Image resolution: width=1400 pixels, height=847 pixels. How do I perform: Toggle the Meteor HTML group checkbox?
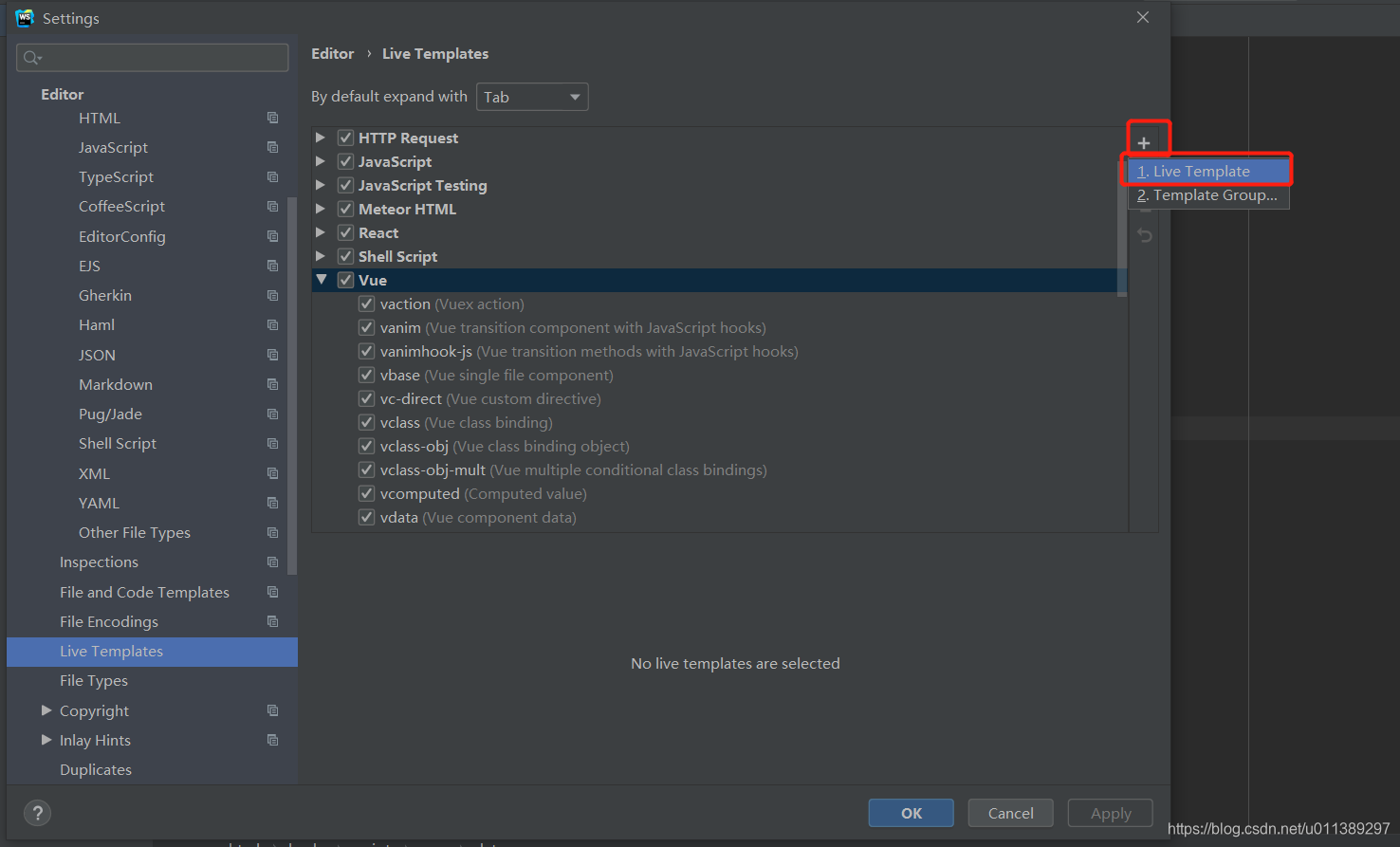(345, 209)
